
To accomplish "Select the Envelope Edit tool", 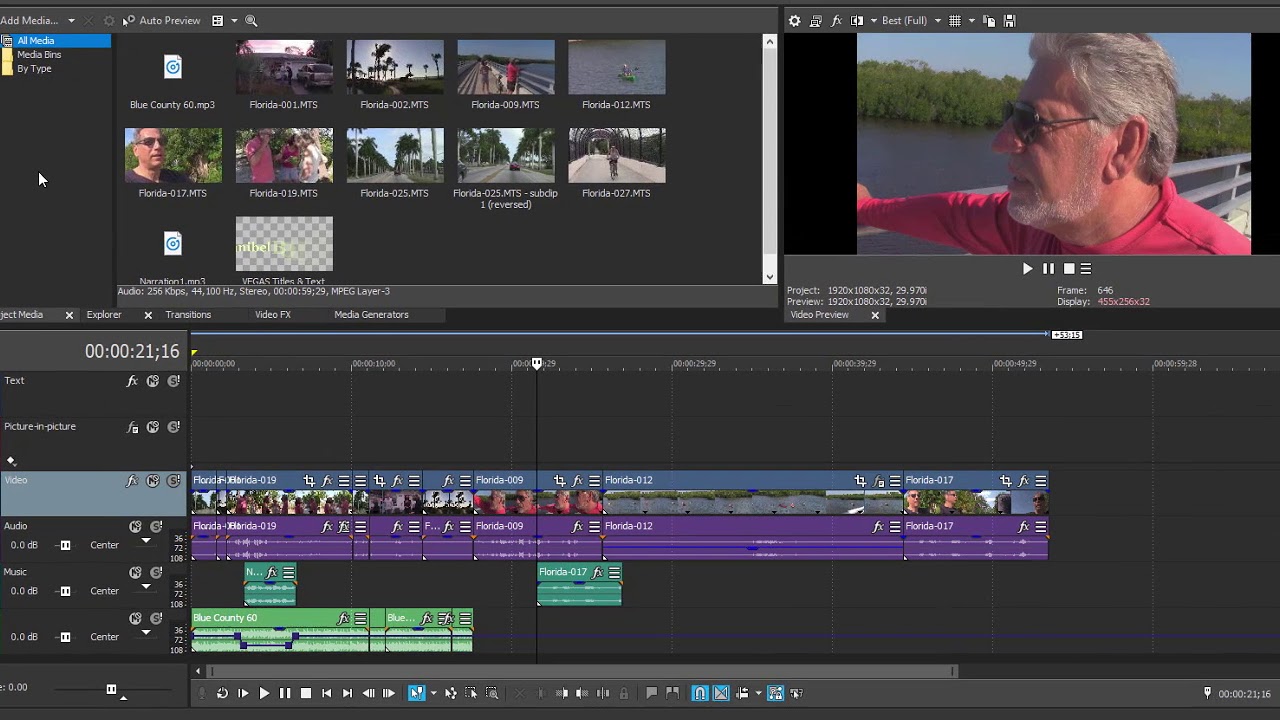I will [451, 693].
